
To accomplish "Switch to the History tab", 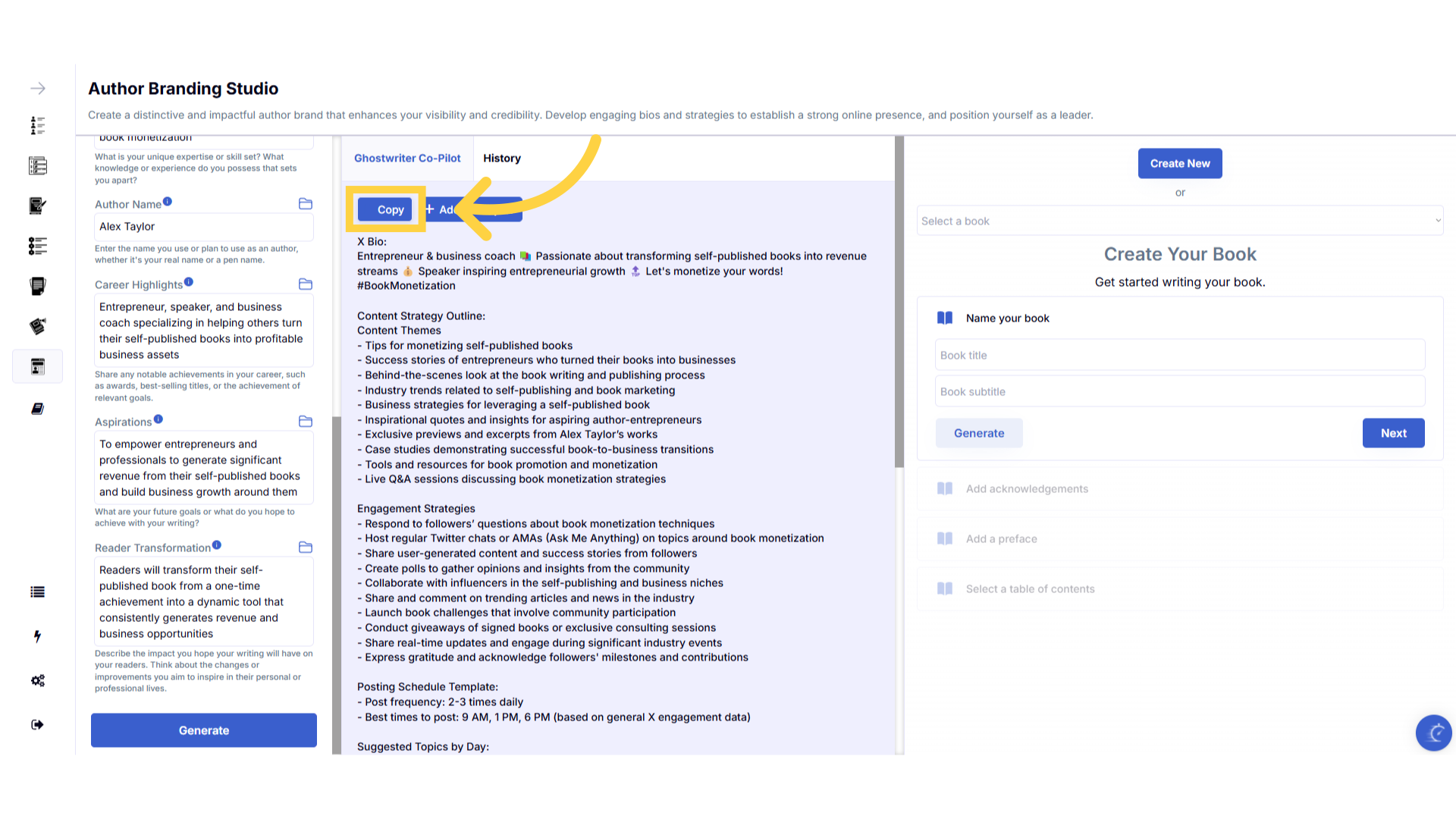I will [x=502, y=158].
